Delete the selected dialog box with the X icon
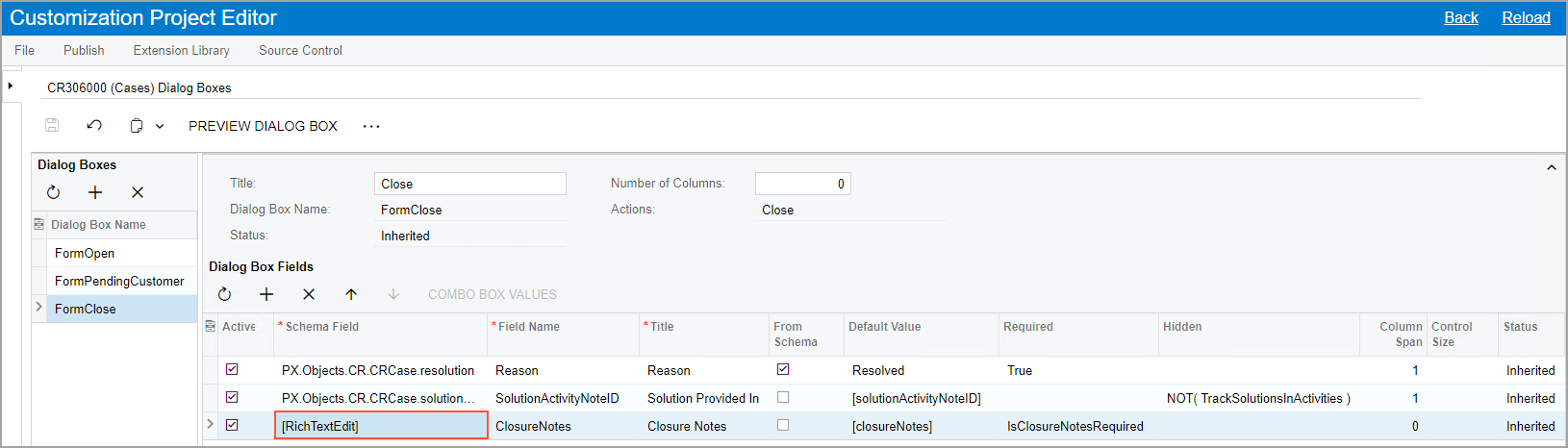 point(138,192)
